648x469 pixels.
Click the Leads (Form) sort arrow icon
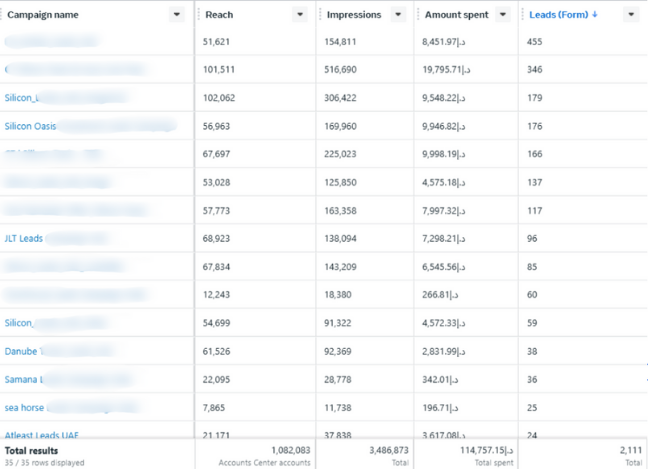point(595,14)
